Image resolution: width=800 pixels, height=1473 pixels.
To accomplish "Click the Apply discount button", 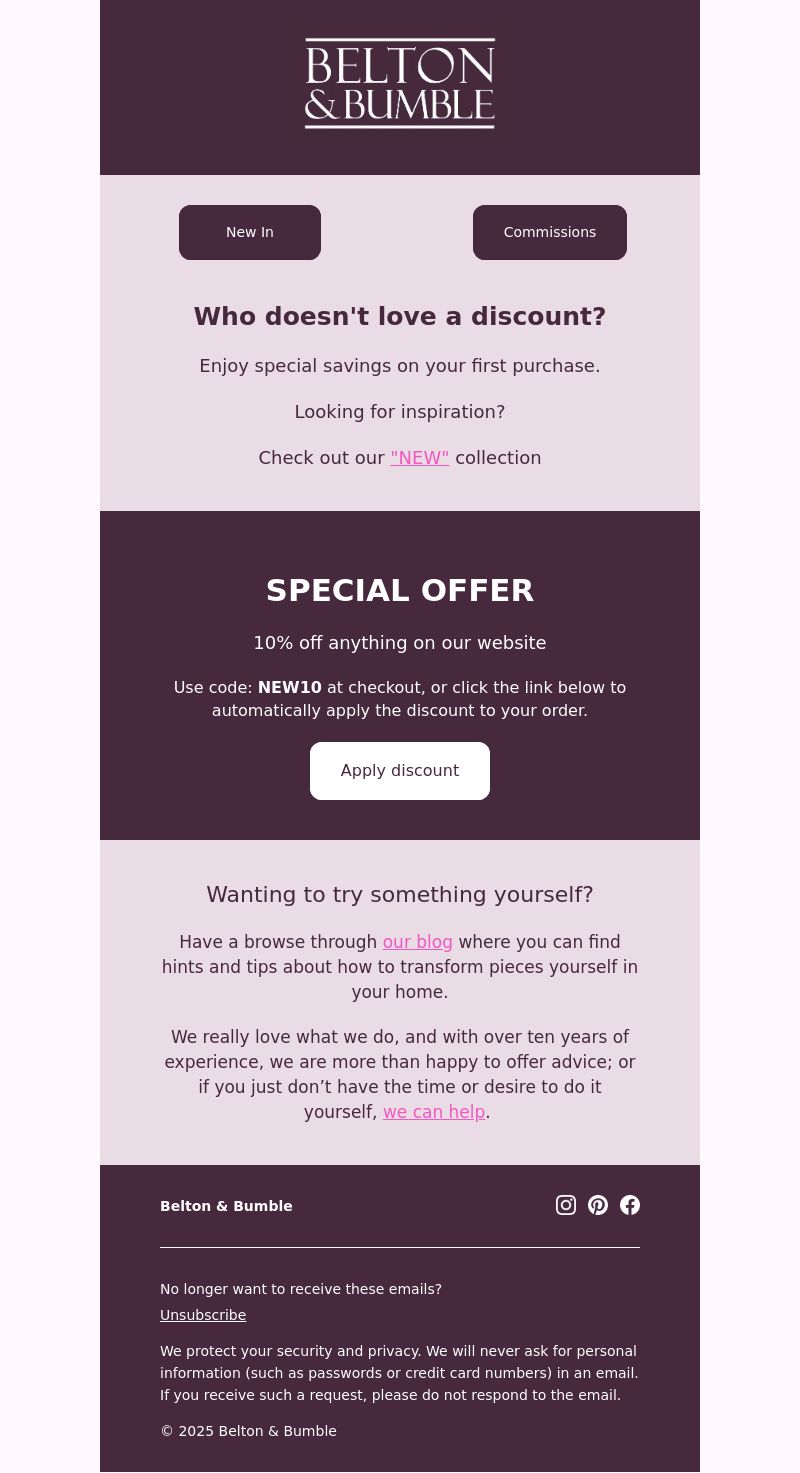I will (x=400, y=771).
